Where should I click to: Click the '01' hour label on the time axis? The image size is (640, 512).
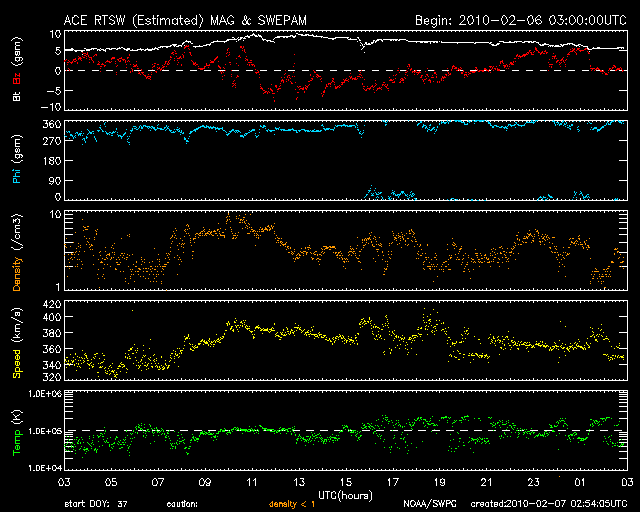tap(580, 482)
